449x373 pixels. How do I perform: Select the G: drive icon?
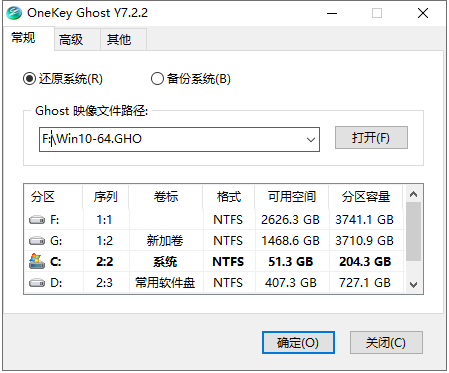[x=37, y=241]
